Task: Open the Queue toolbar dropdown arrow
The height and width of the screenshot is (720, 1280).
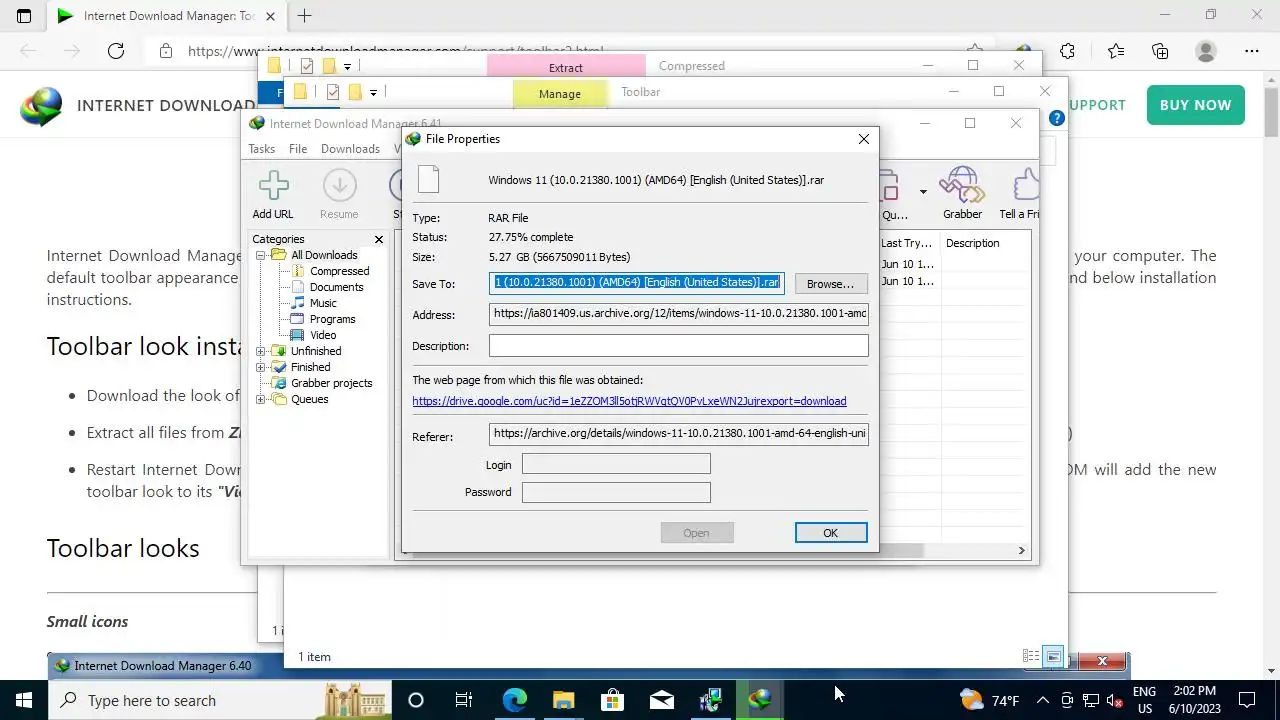Action: 923,192
